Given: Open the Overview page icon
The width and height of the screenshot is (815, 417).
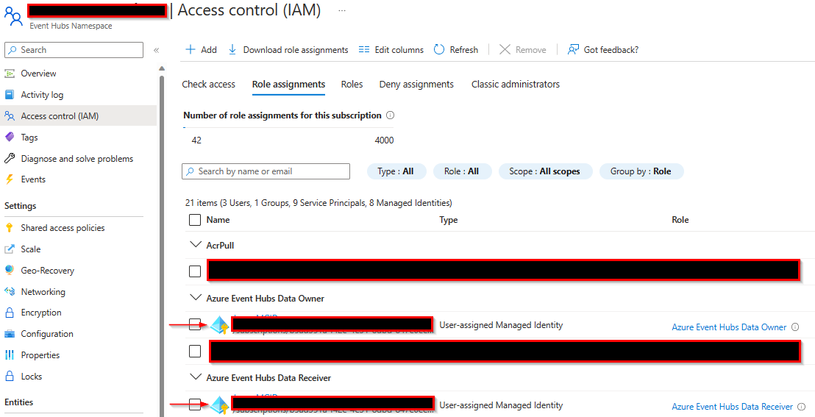Looking at the screenshot, I should [x=9, y=73].
